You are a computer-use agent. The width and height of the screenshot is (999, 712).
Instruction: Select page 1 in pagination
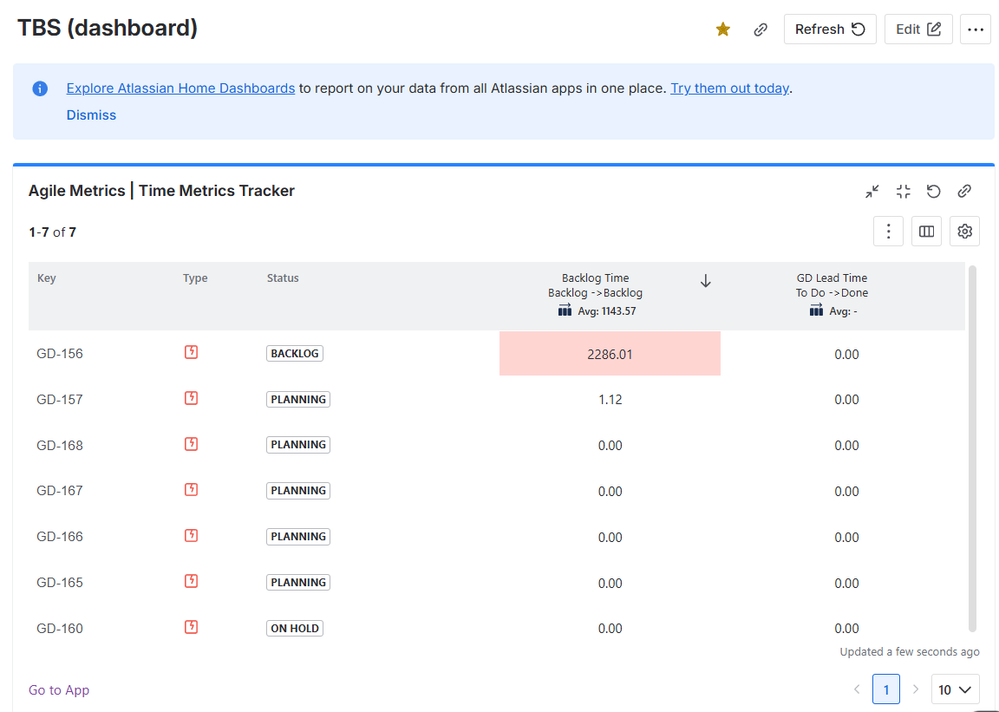click(886, 689)
